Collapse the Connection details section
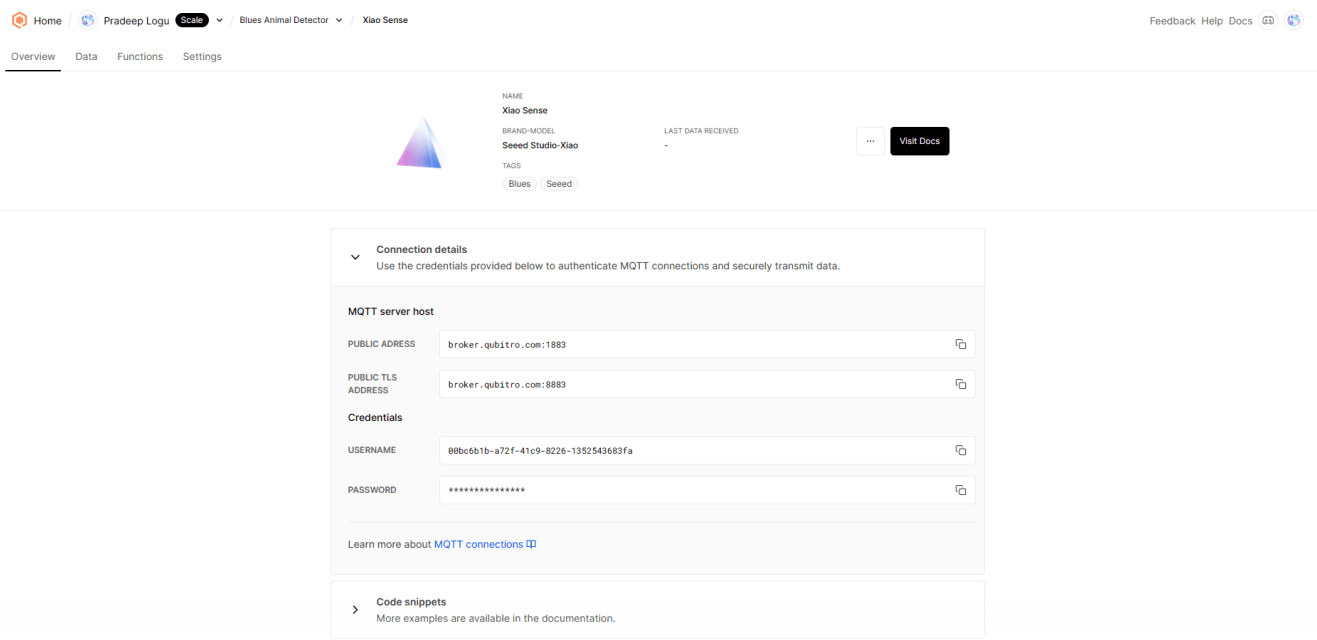This screenshot has height=640, width=1317. pyautogui.click(x=355, y=257)
